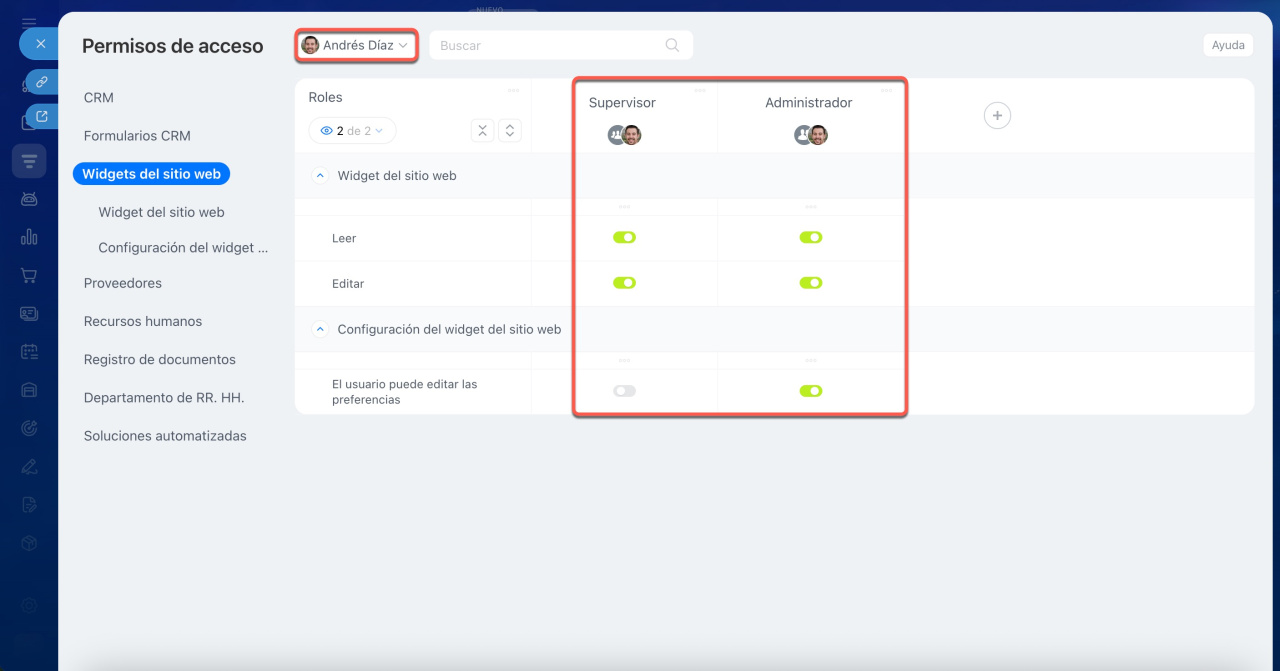1280x671 pixels.
Task: Open Recursos humanos permissions section
Action: 143,321
